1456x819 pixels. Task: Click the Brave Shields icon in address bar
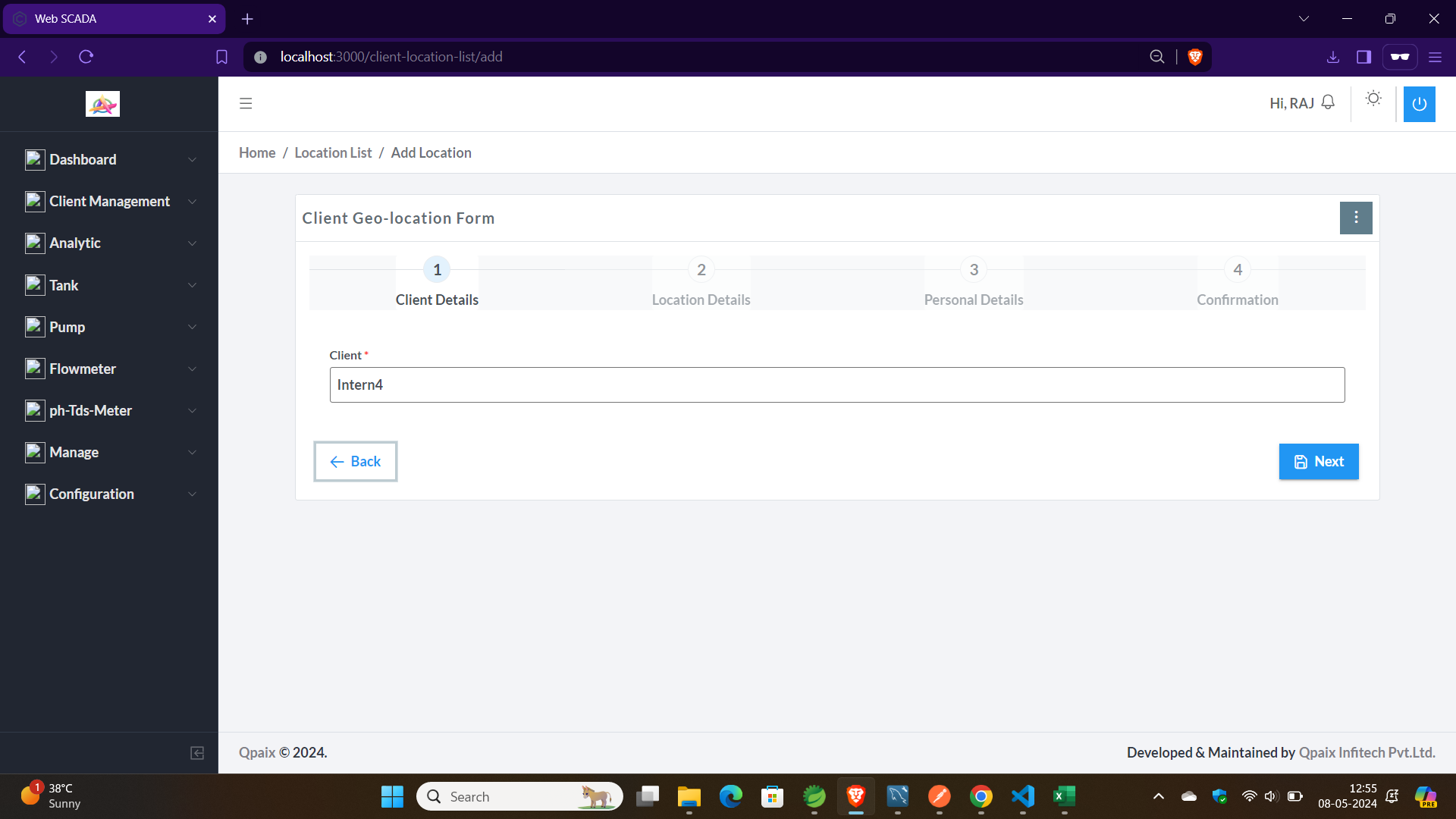[x=1195, y=57]
